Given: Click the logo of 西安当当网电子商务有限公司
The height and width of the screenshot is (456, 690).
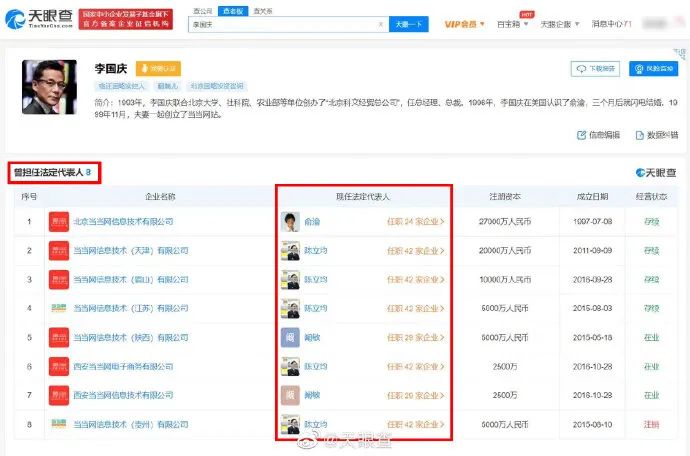Looking at the screenshot, I should pos(59,367).
